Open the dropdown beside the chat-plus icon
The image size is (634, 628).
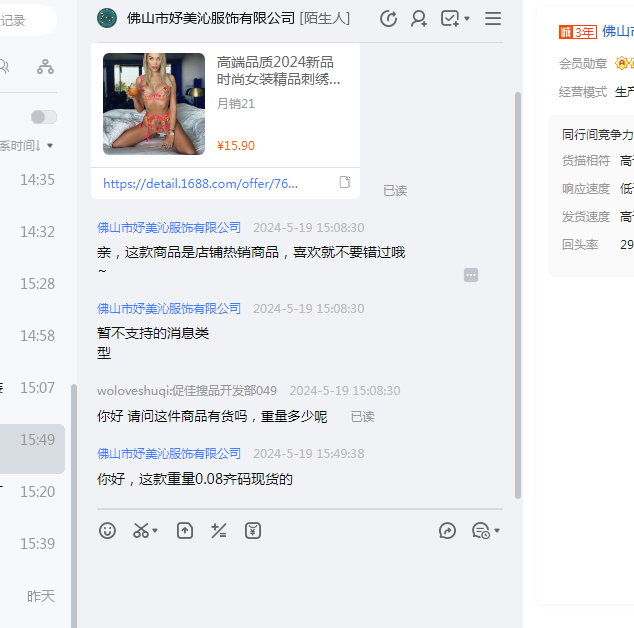467,19
